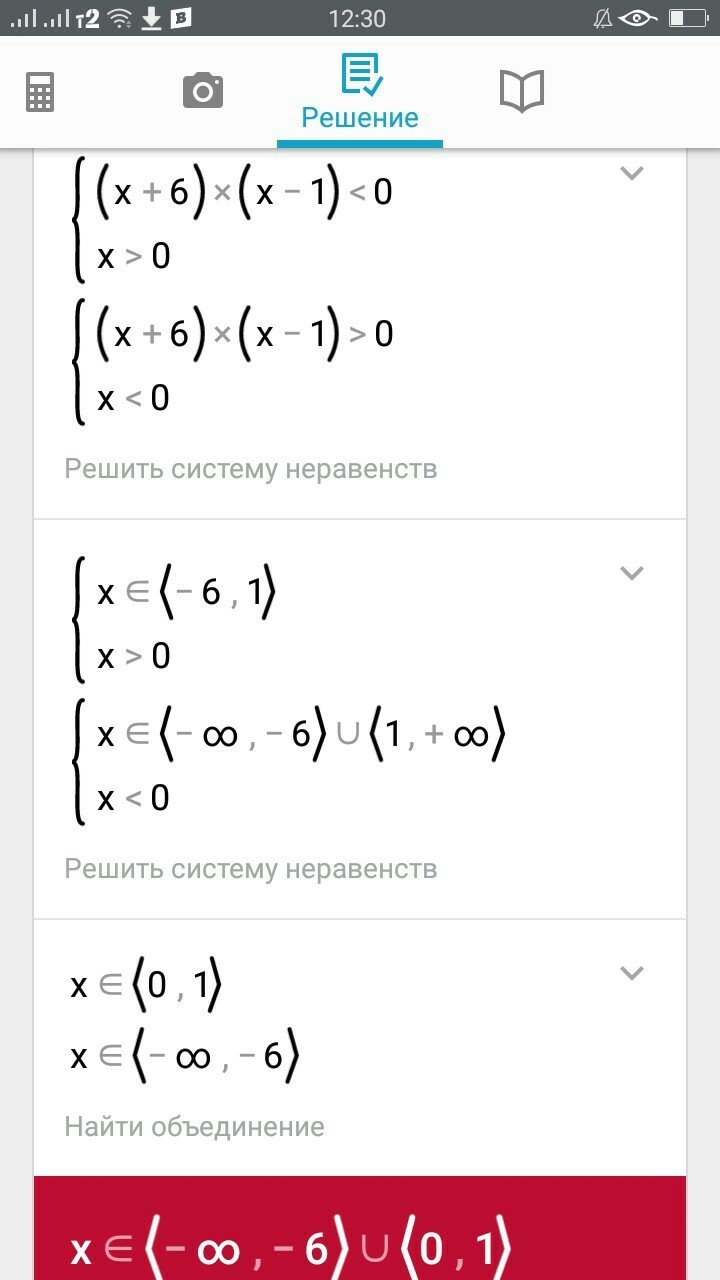This screenshot has height=1280, width=720.
Task: Tap the Решение checklist icon
Action: point(360,74)
